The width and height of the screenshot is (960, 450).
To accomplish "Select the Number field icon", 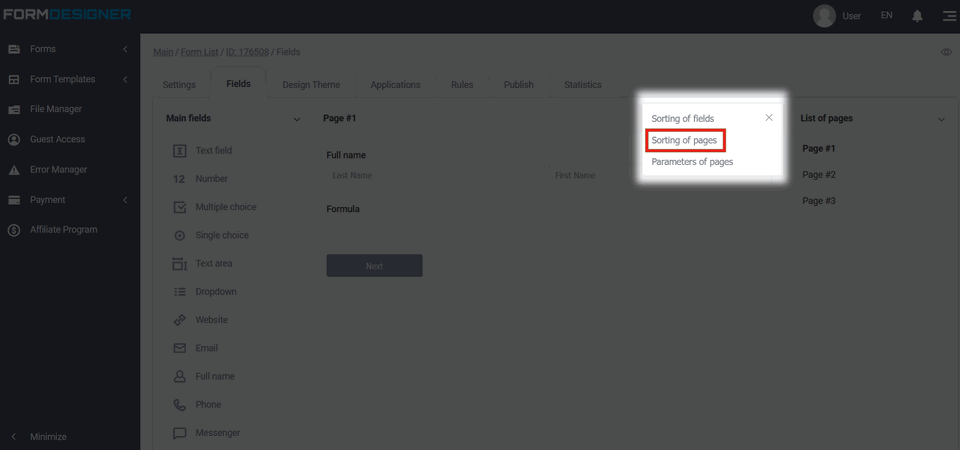I will coord(179,179).
